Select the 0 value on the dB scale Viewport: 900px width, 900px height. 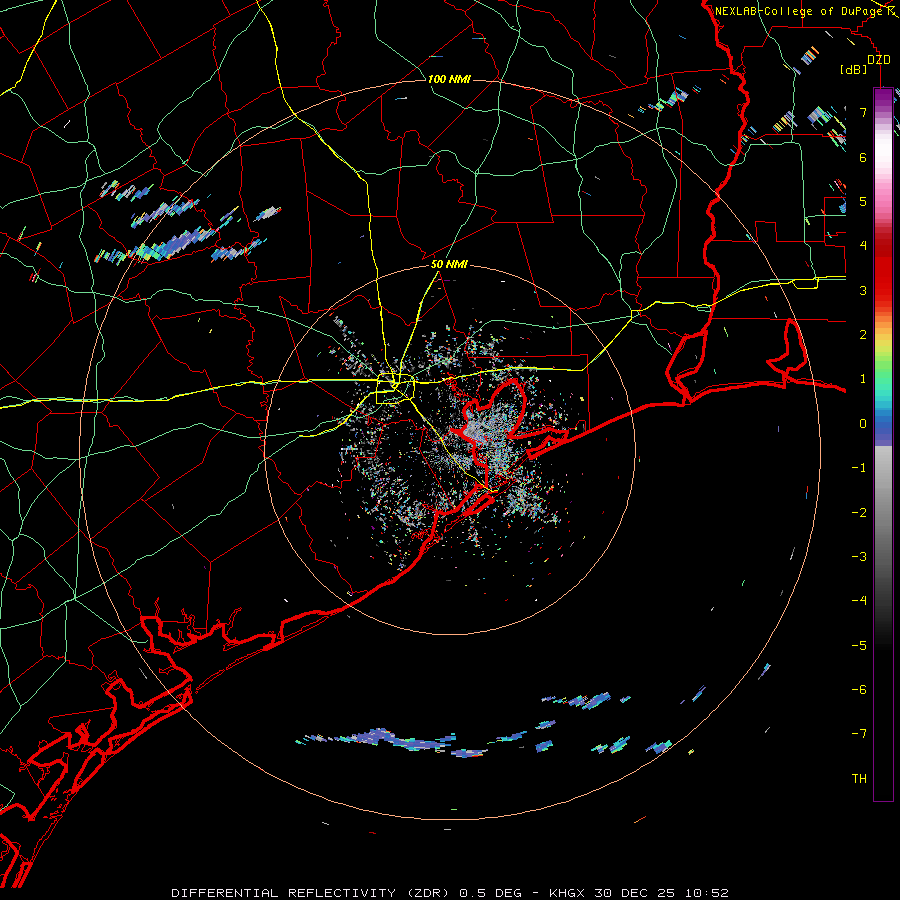coord(863,424)
